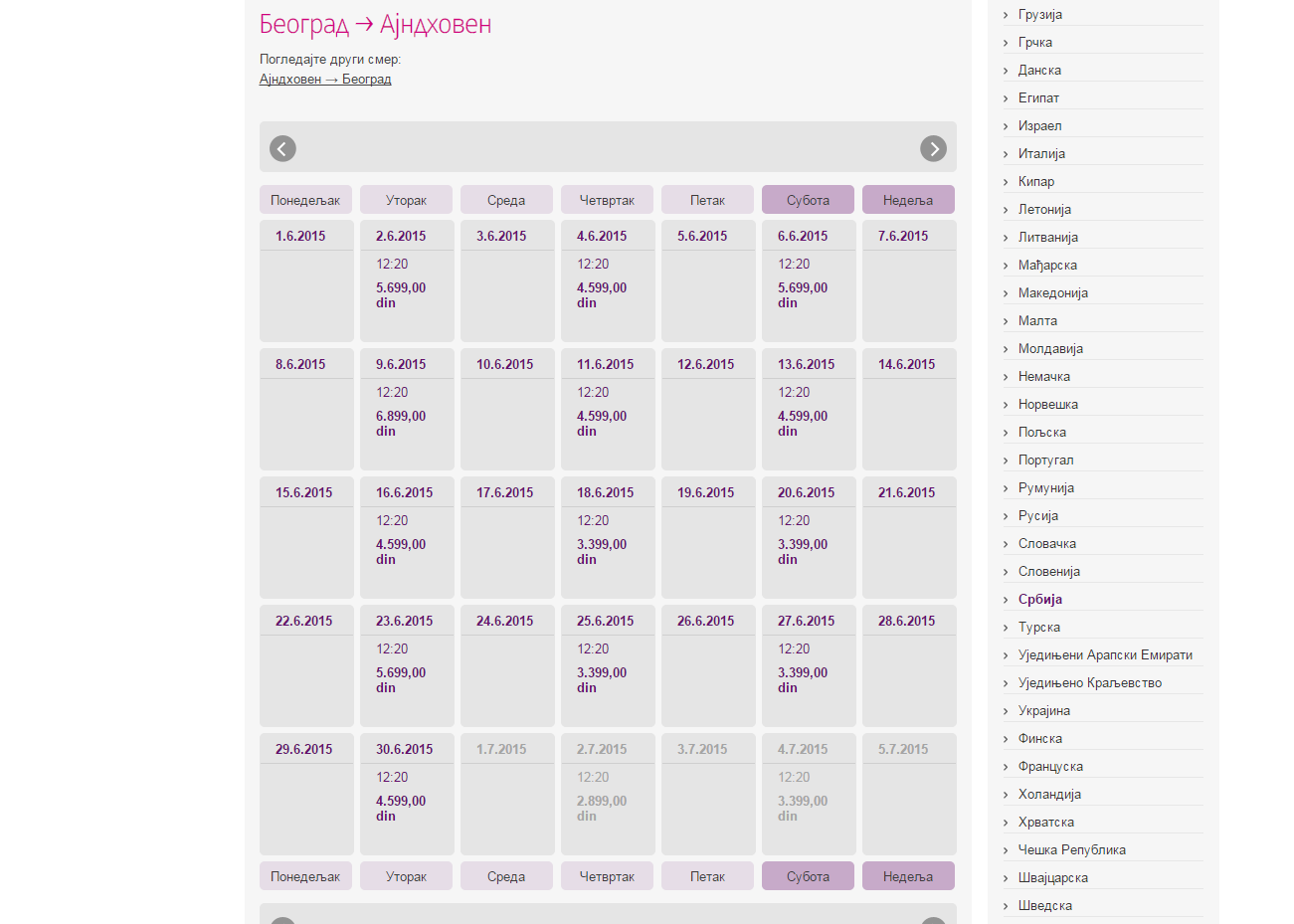Click the bottom Уторак weekday label
1294x924 pixels.
(x=406, y=876)
